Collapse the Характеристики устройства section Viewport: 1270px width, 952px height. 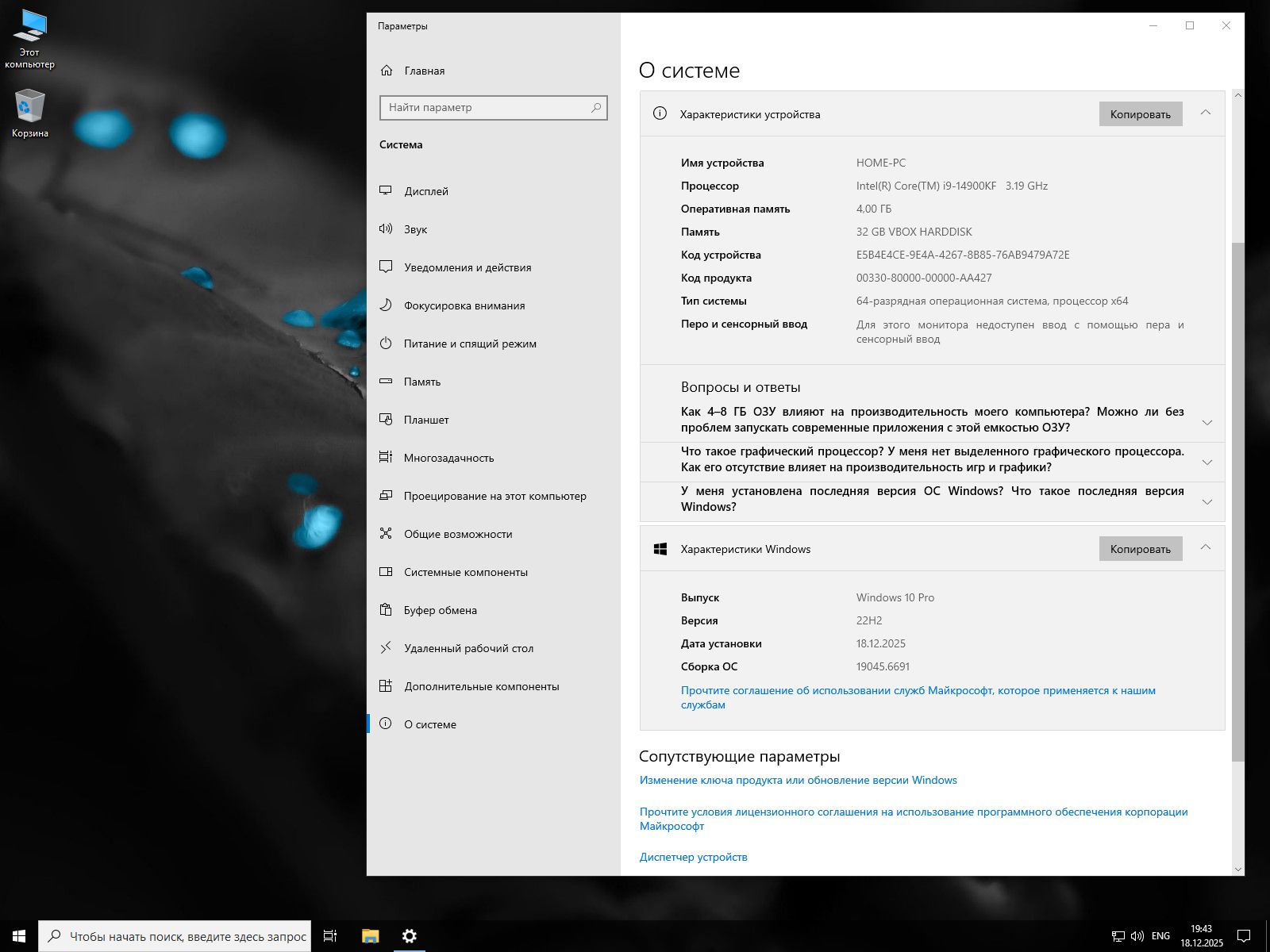pyautogui.click(x=1206, y=113)
